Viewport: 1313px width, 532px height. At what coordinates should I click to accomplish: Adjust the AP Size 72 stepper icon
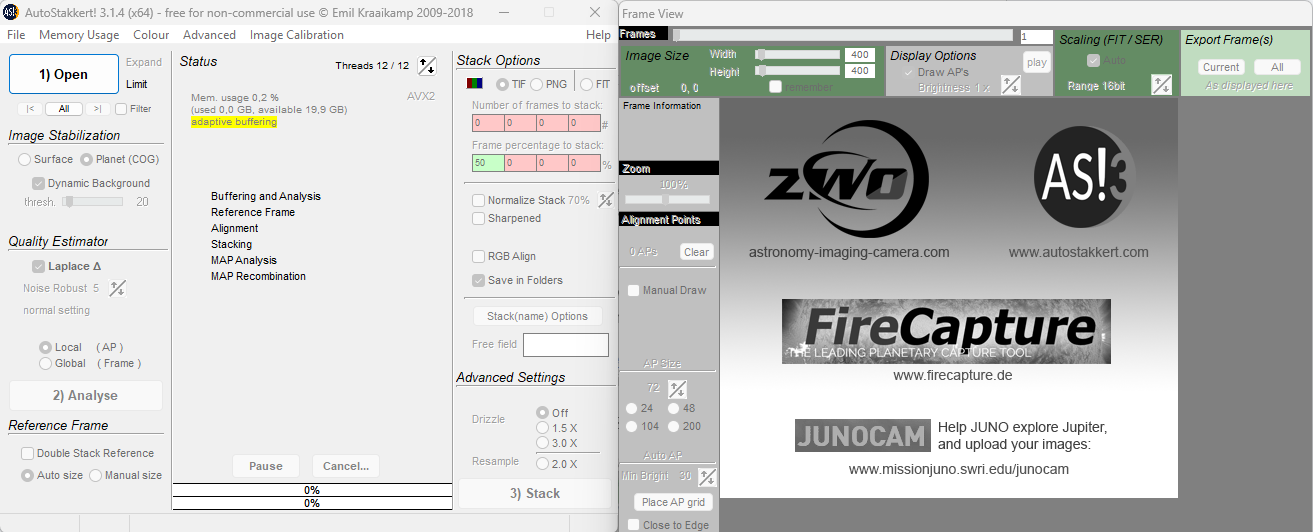click(x=677, y=388)
